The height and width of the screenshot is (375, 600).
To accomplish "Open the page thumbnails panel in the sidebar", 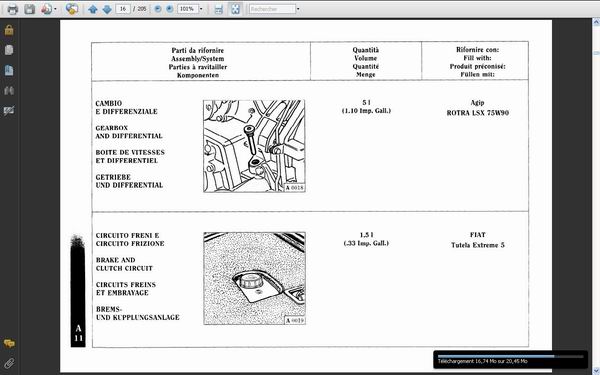I will 9,50.
